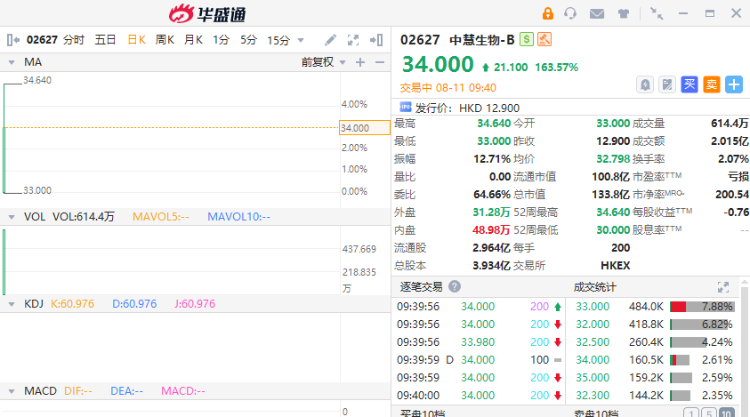Click the MAVOL5 indicator label
Viewport: 750px width, 417px height.
[x=161, y=217]
